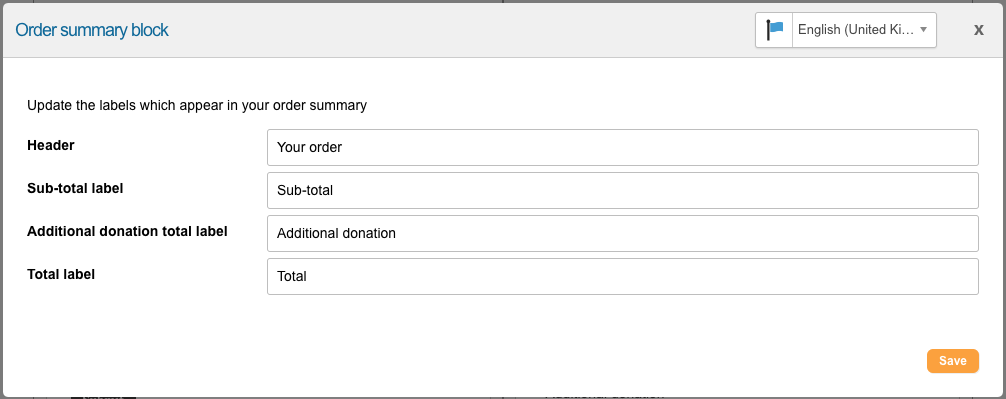Click the grey dialog header bar background
The image size is (1006, 399).
pyautogui.click(x=449, y=30)
